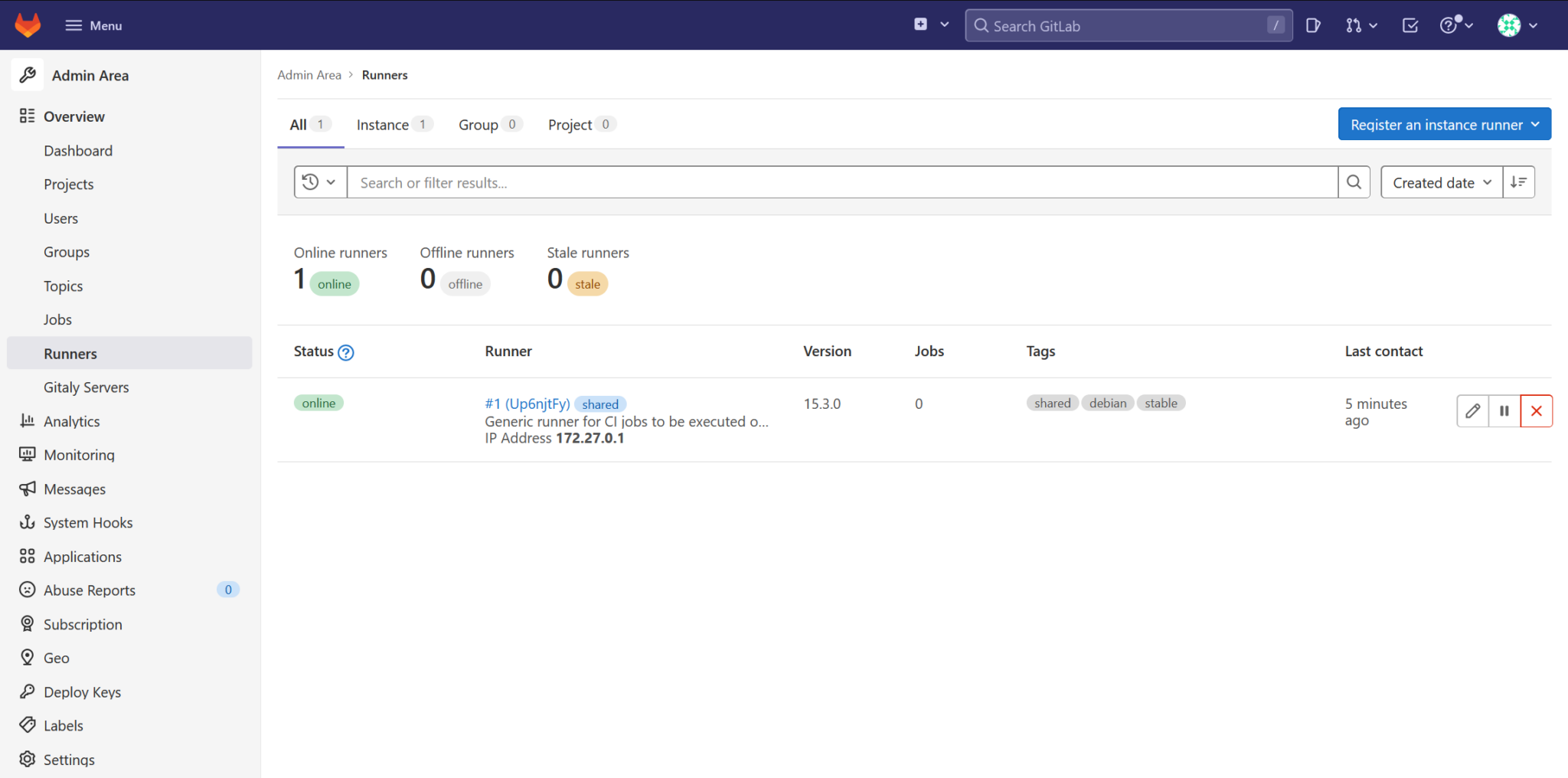Switch to the Instance runners tab
The width and height of the screenshot is (1568, 778).
point(384,124)
